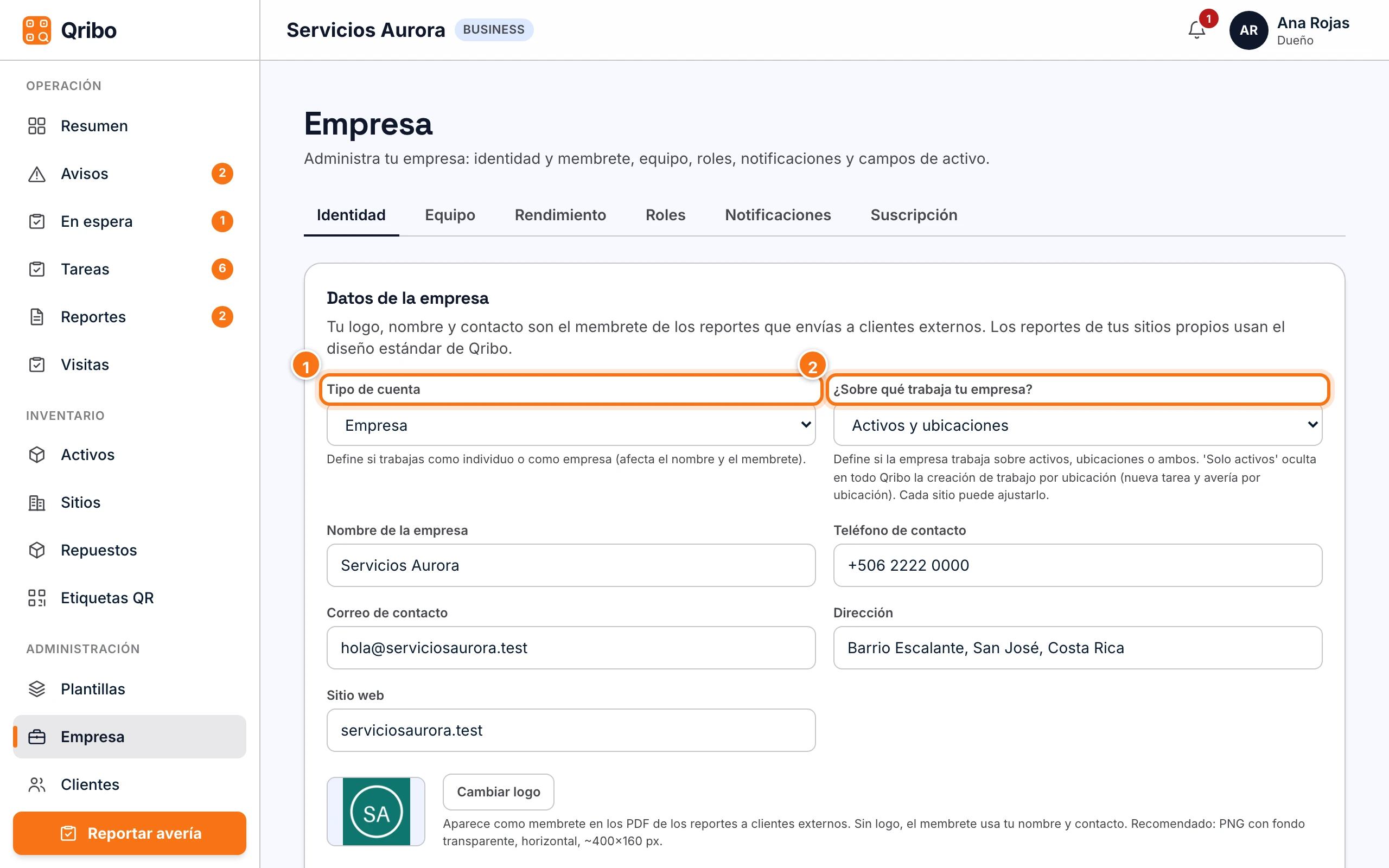Image resolution: width=1389 pixels, height=868 pixels.
Task: Click the BUSINESS plan badge
Action: click(494, 29)
